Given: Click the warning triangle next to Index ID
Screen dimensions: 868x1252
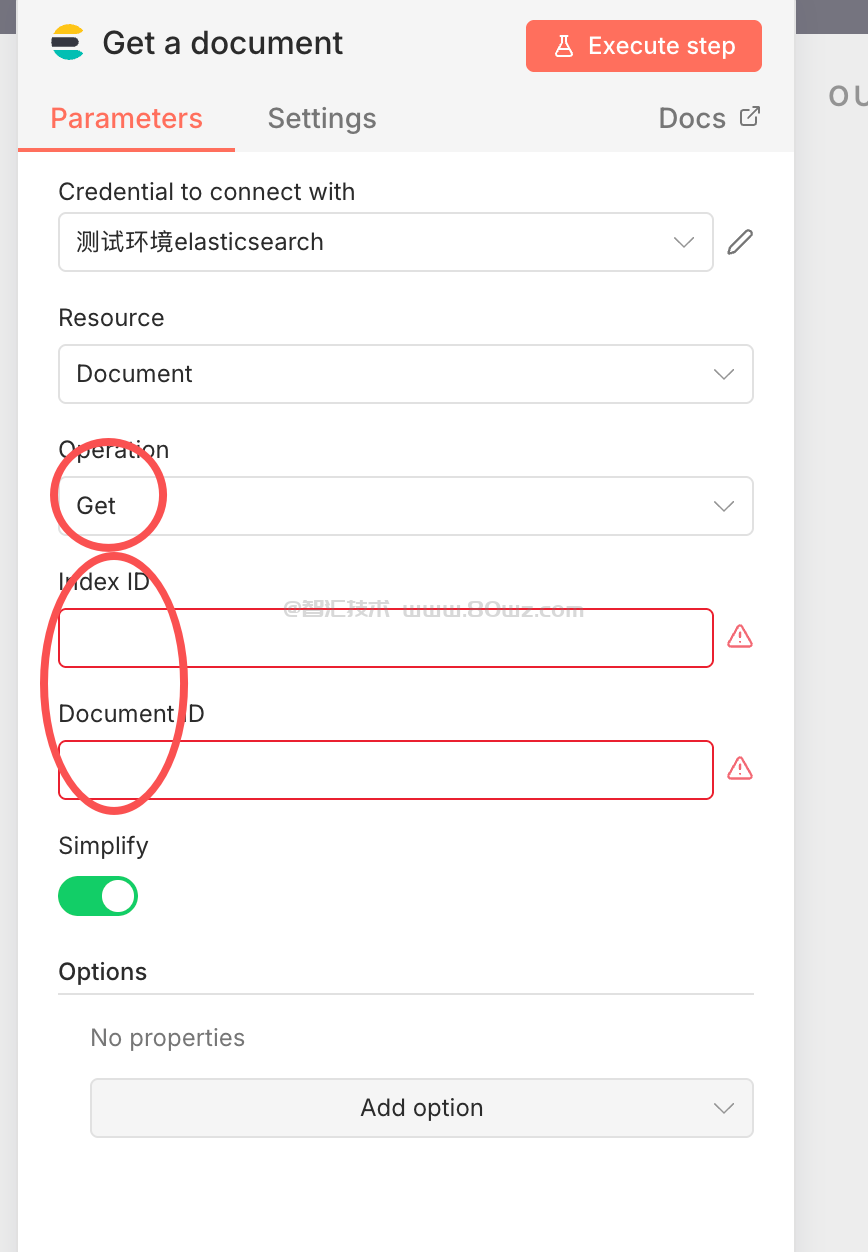Looking at the screenshot, I should point(740,636).
